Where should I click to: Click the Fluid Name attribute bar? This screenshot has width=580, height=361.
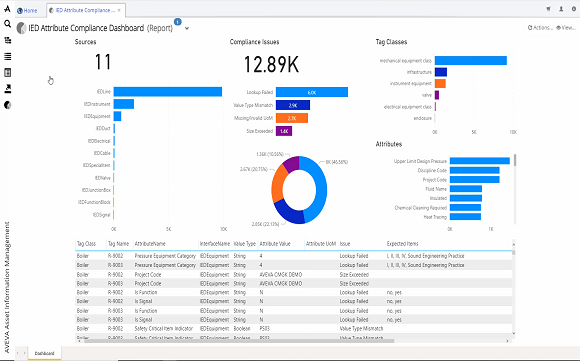(466, 189)
